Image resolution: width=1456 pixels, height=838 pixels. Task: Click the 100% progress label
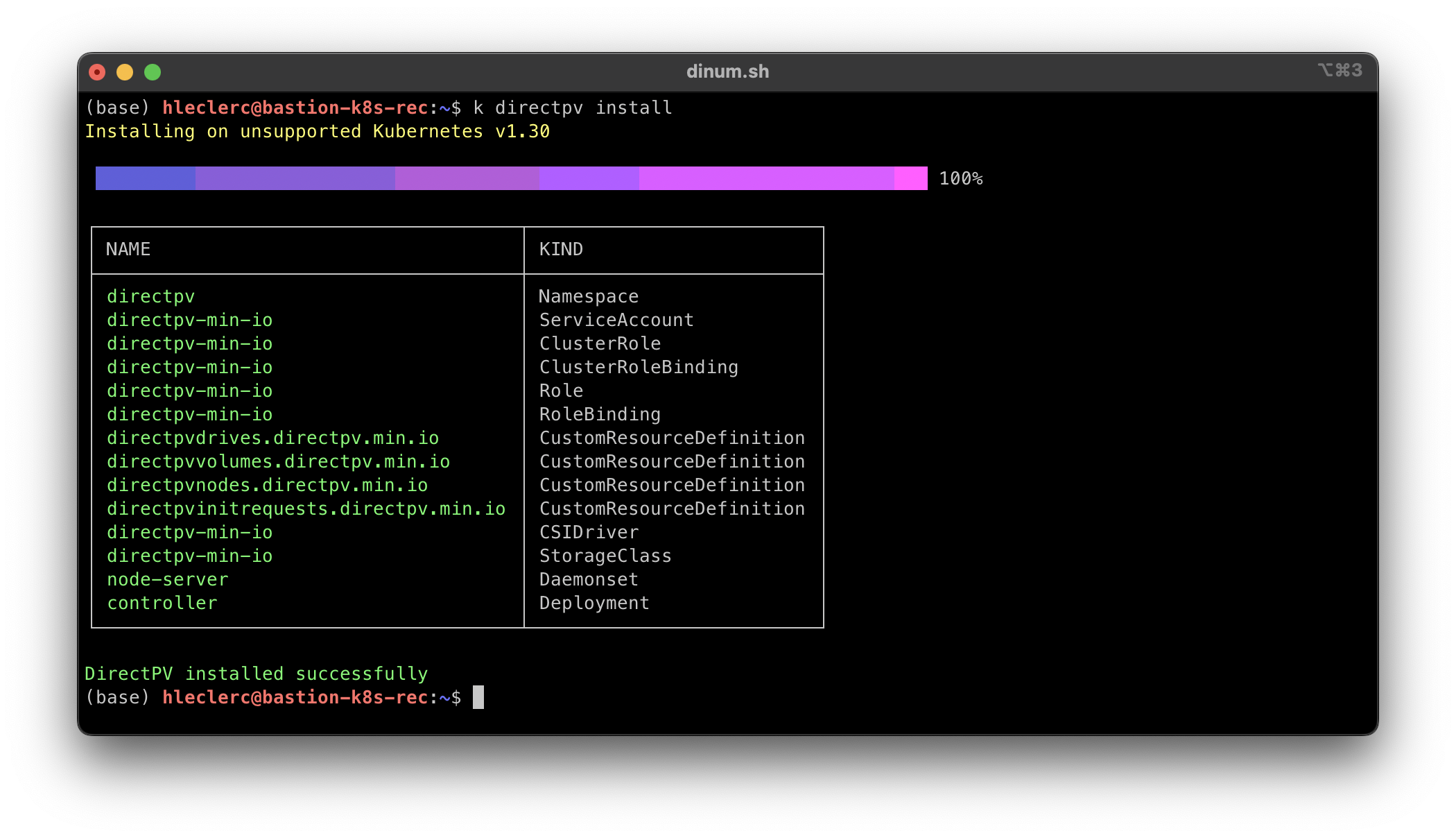click(x=960, y=179)
